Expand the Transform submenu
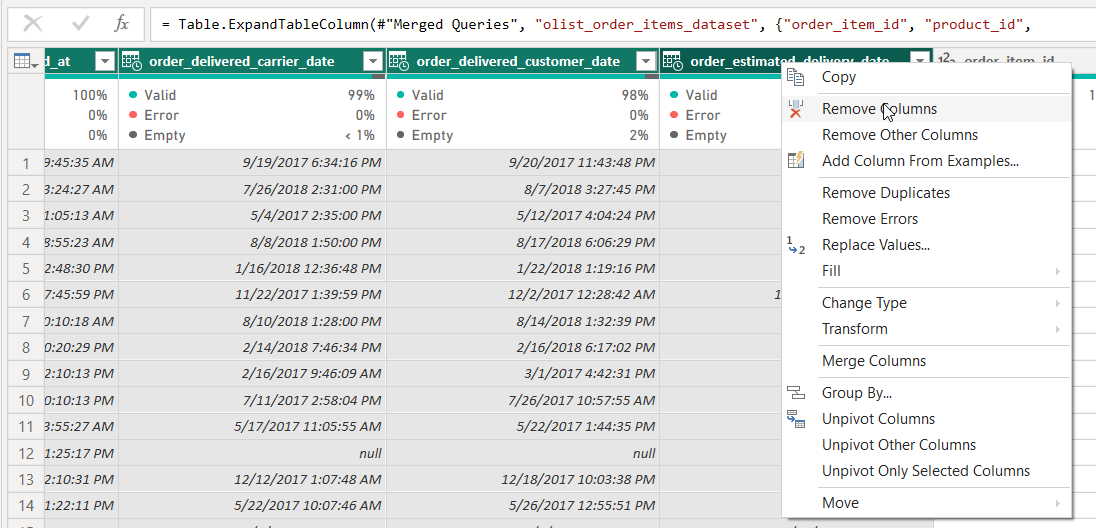The width and height of the screenshot is (1096, 528). [926, 329]
